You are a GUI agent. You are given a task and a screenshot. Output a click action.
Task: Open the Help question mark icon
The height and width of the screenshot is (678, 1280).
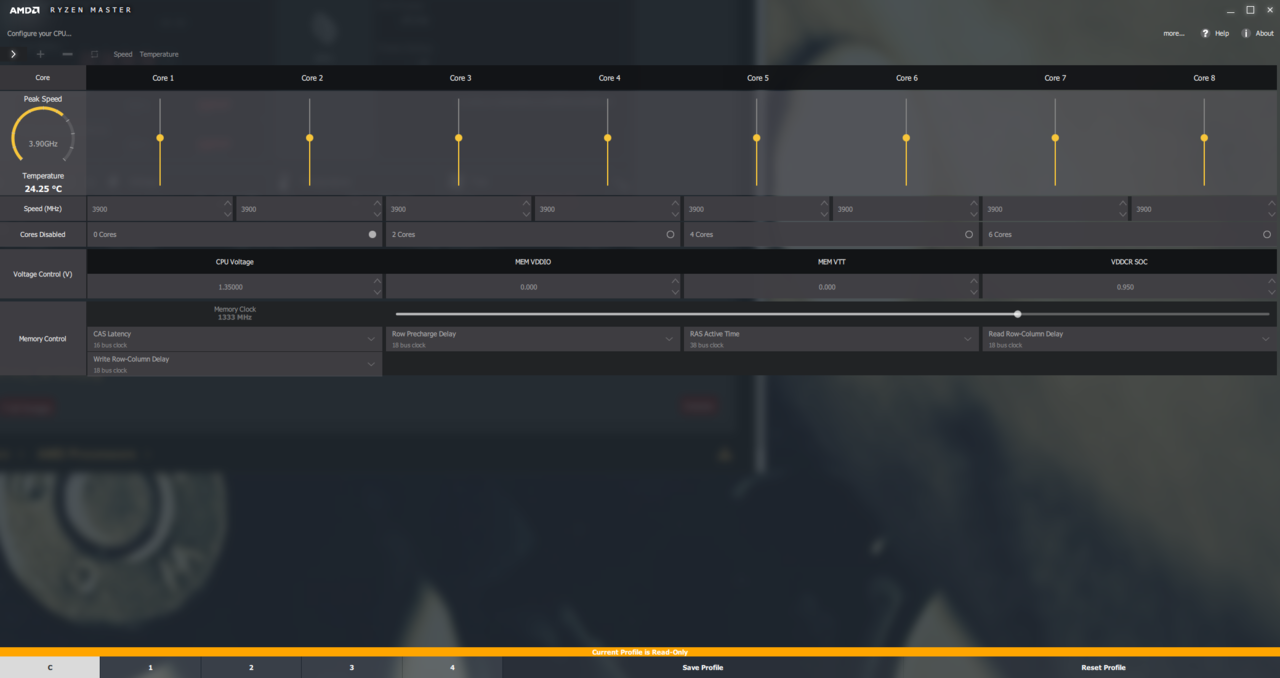click(1205, 33)
